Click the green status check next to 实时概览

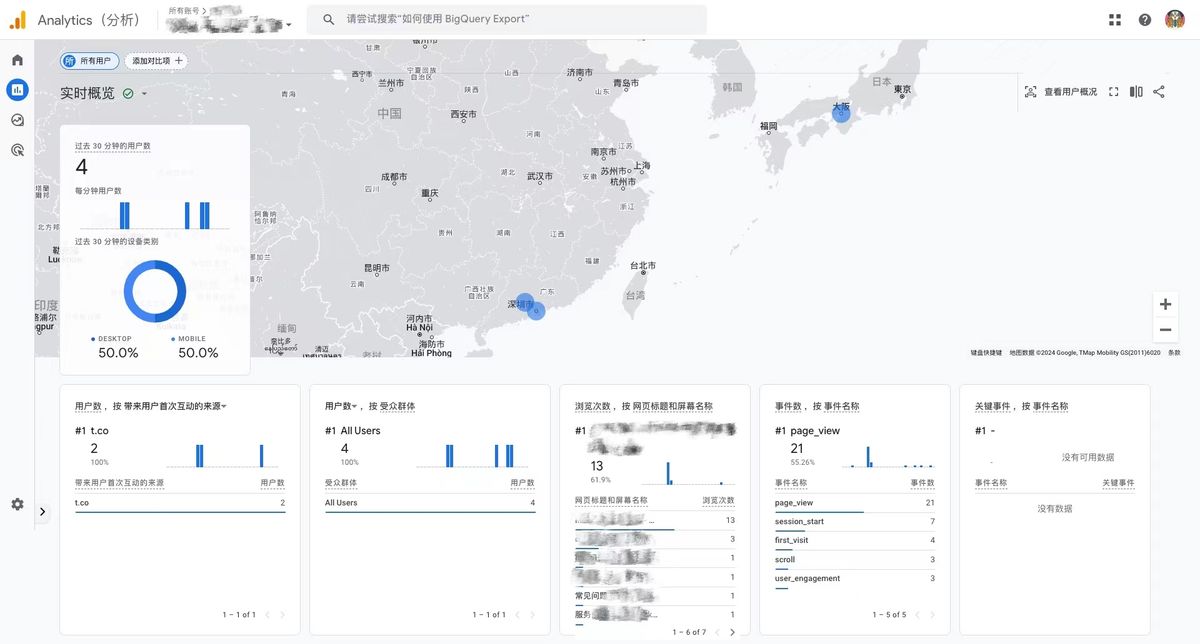point(128,93)
